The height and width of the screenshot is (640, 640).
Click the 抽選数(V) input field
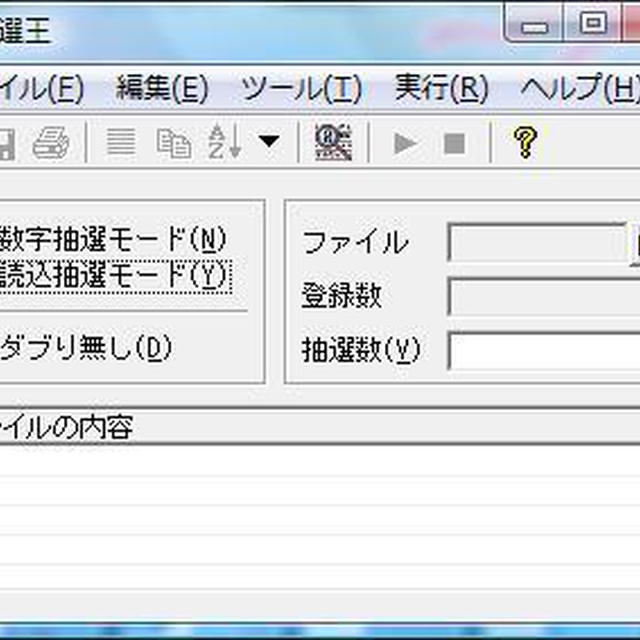point(544,351)
